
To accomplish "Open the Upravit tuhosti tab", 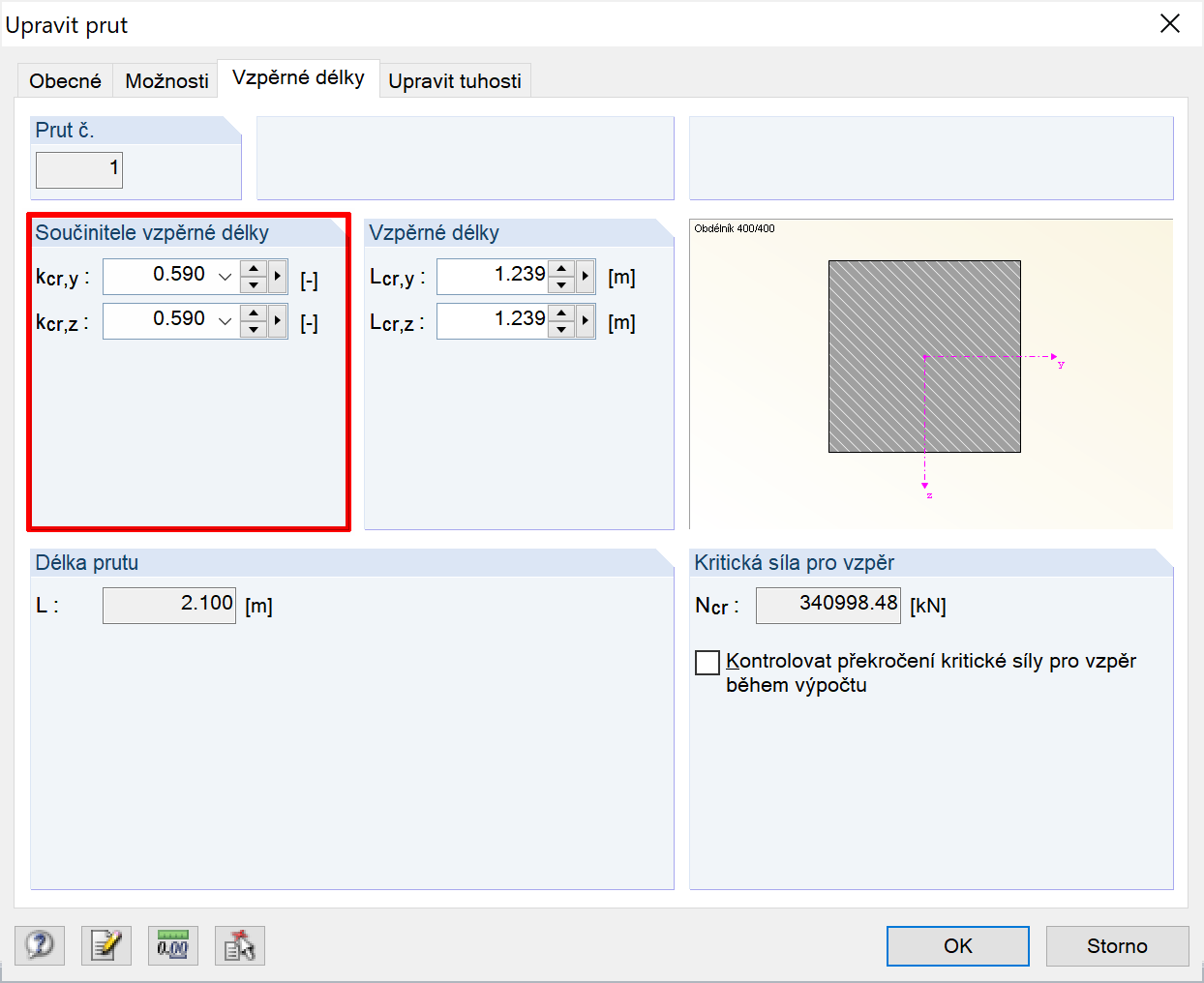I will click(455, 81).
